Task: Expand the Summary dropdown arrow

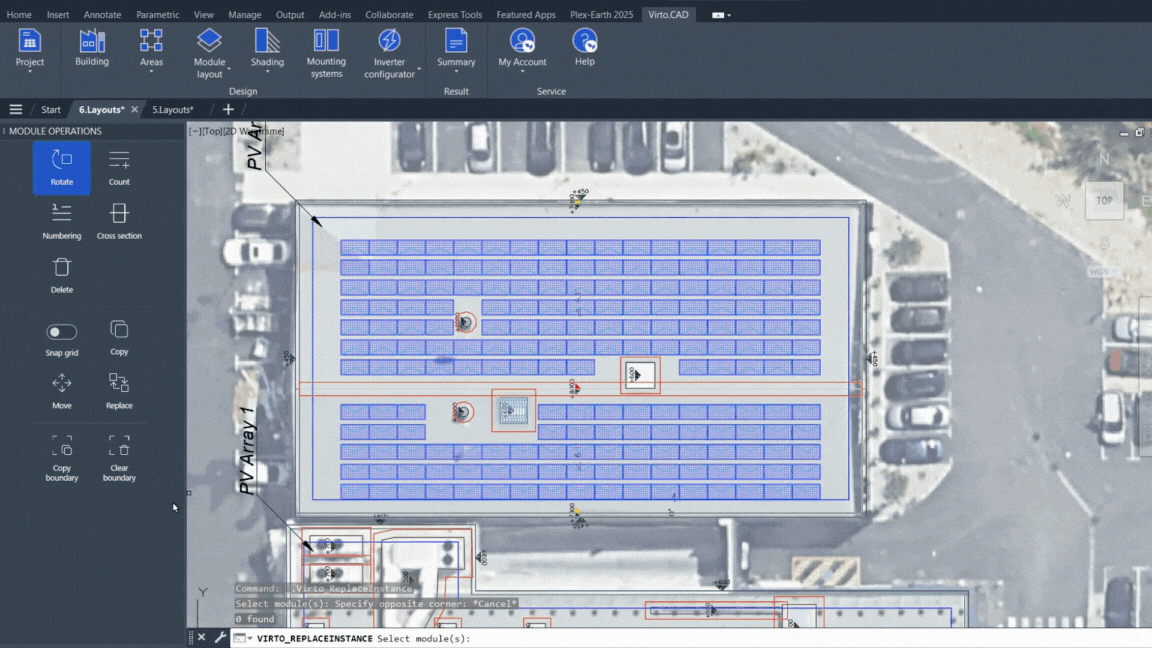Action: [456, 72]
